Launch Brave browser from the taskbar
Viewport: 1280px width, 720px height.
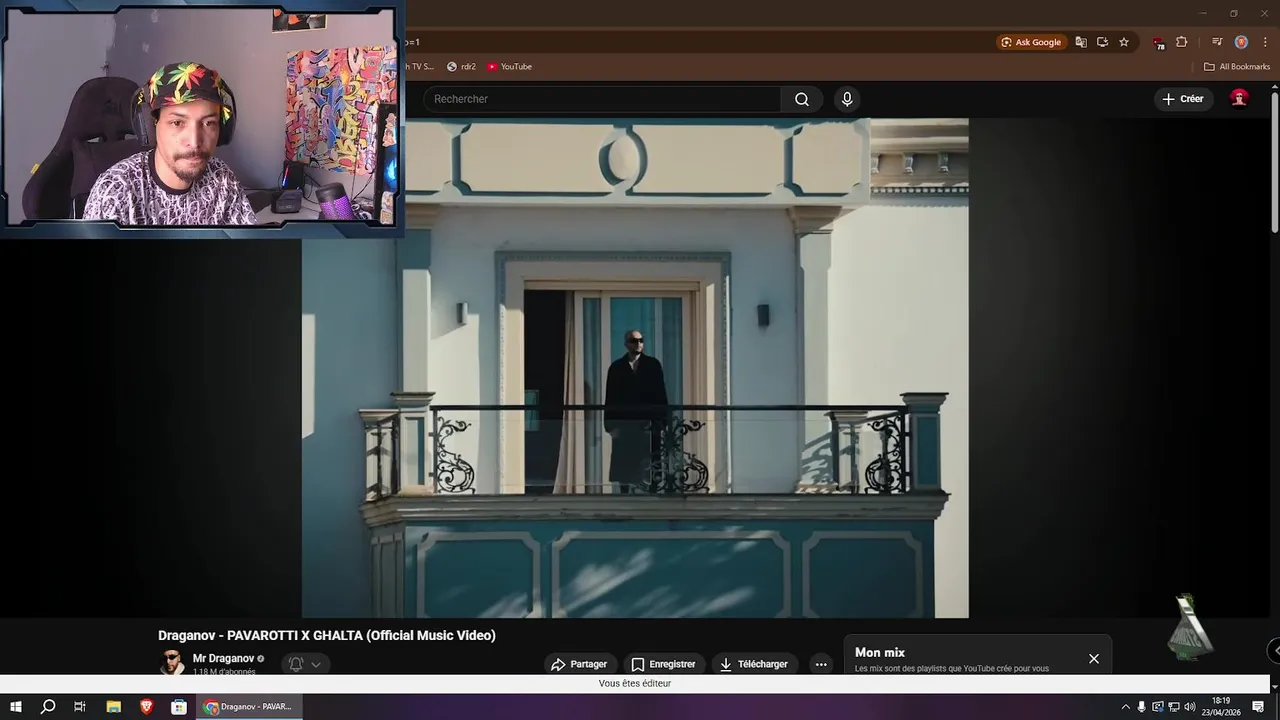tap(147, 707)
